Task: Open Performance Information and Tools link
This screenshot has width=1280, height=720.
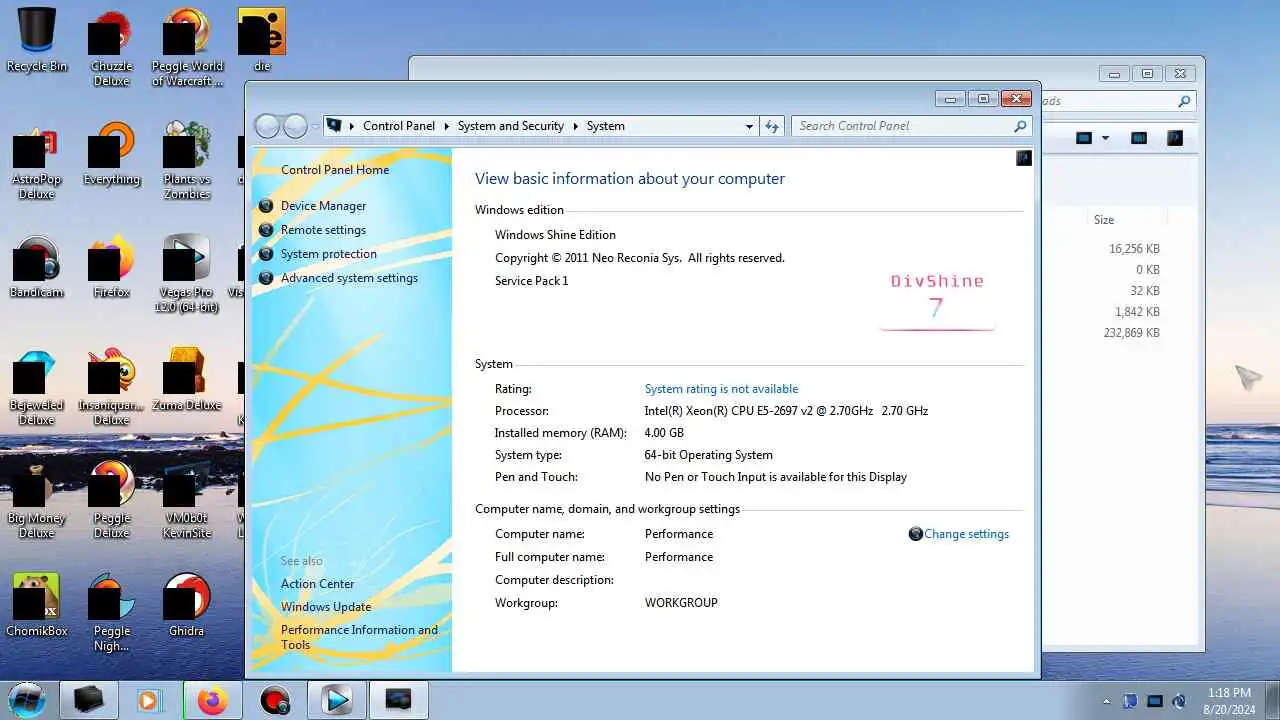Action: [x=359, y=637]
